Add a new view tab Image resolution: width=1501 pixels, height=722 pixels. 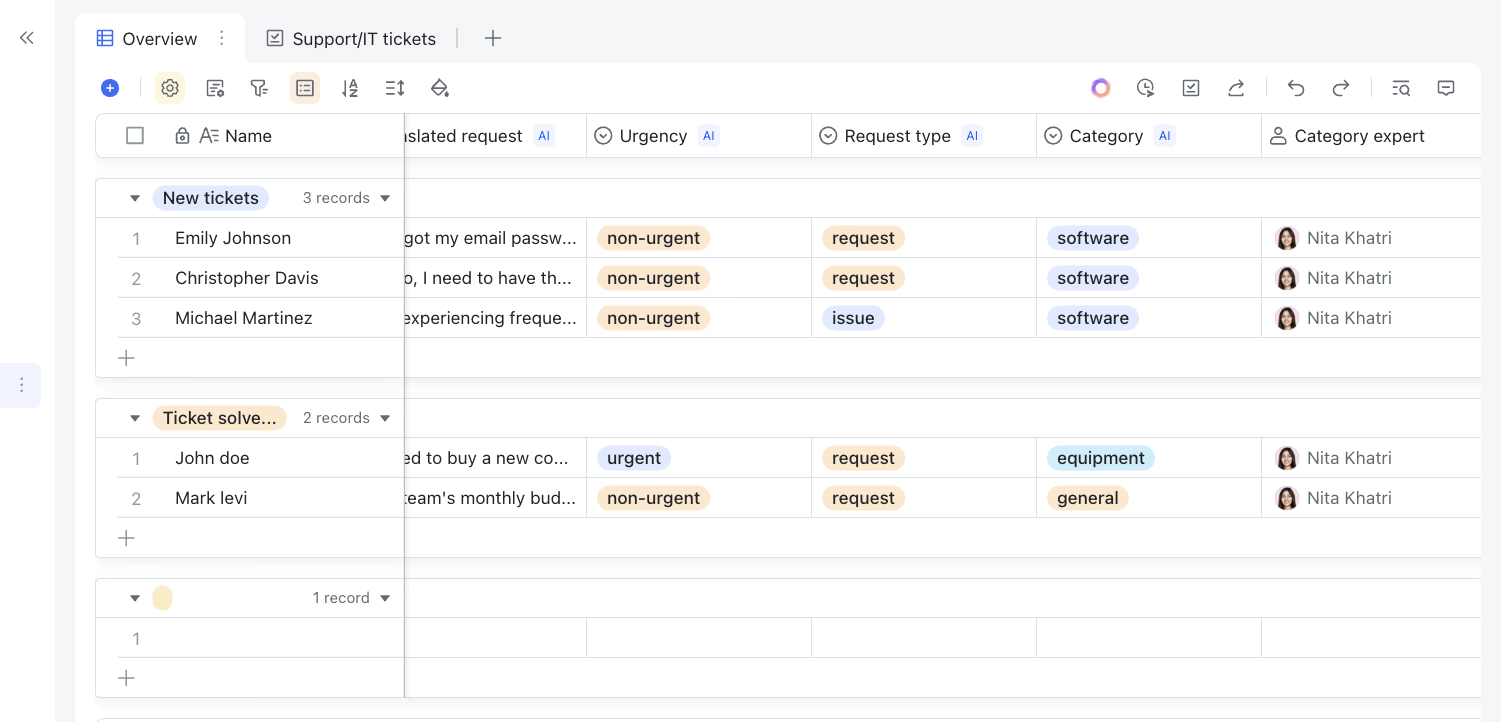pyautogui.click(x=492, y=39)
